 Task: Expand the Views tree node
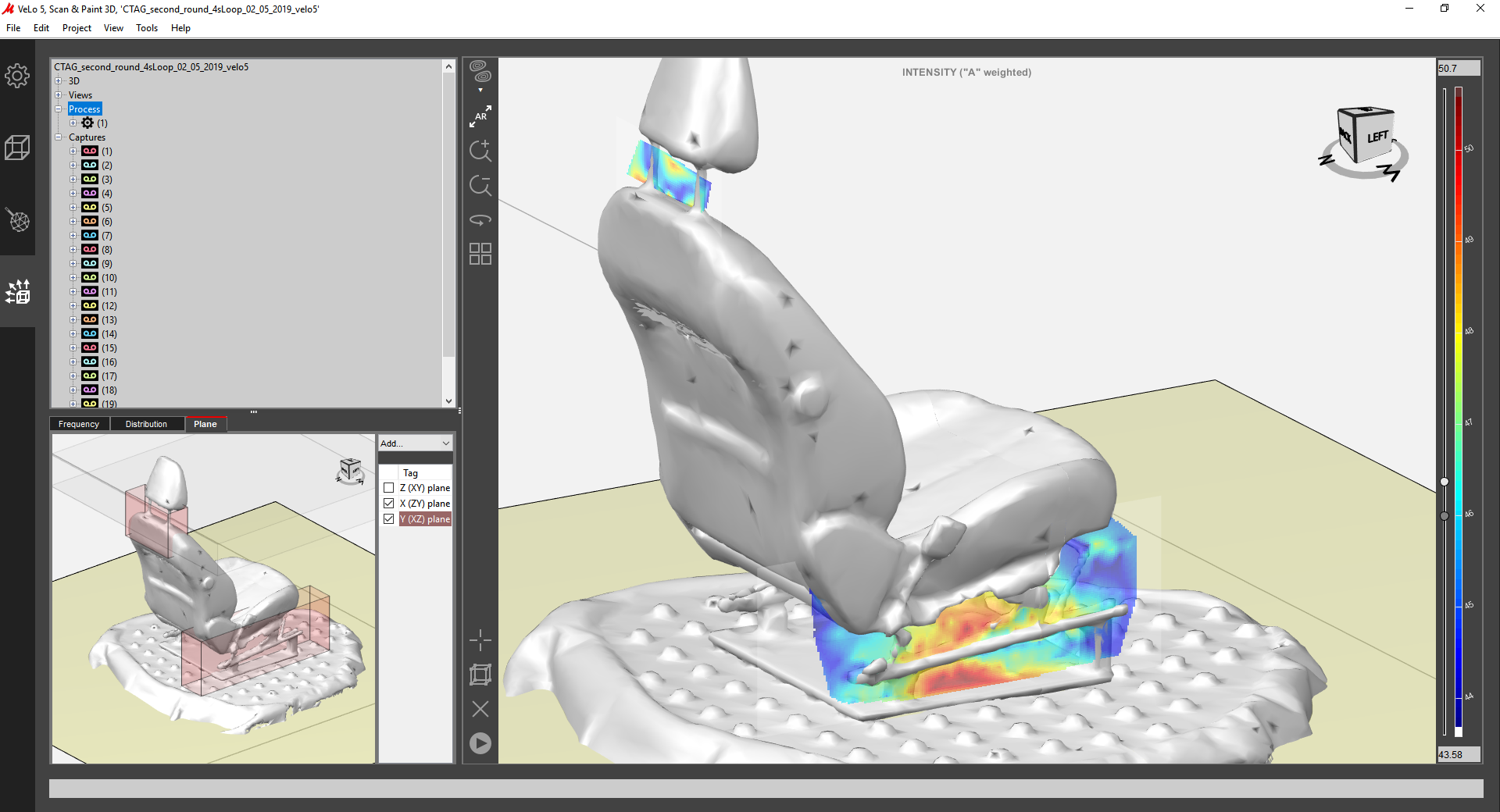58,95
